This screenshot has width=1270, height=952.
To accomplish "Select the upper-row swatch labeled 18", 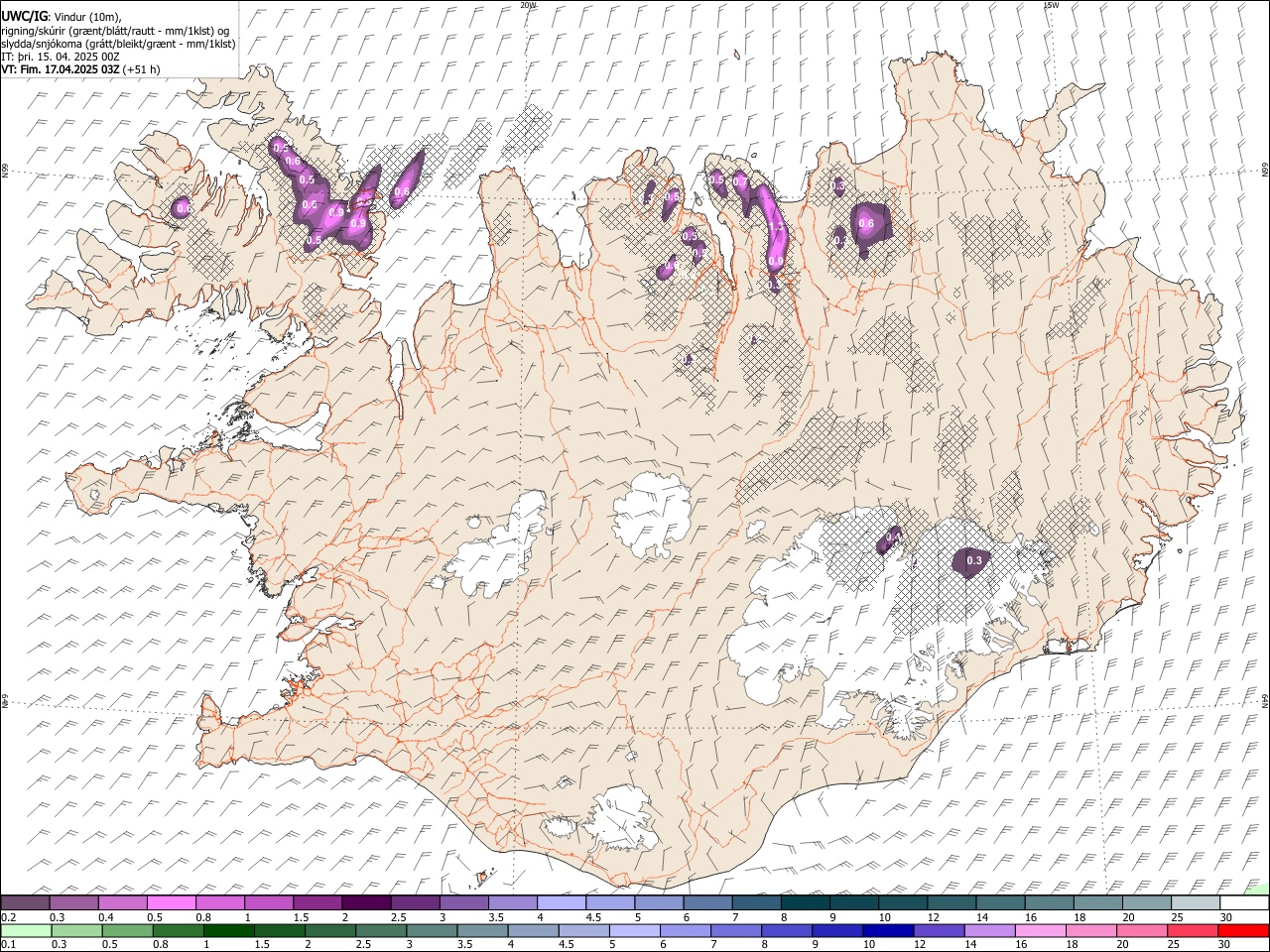I will point(1097,903).
